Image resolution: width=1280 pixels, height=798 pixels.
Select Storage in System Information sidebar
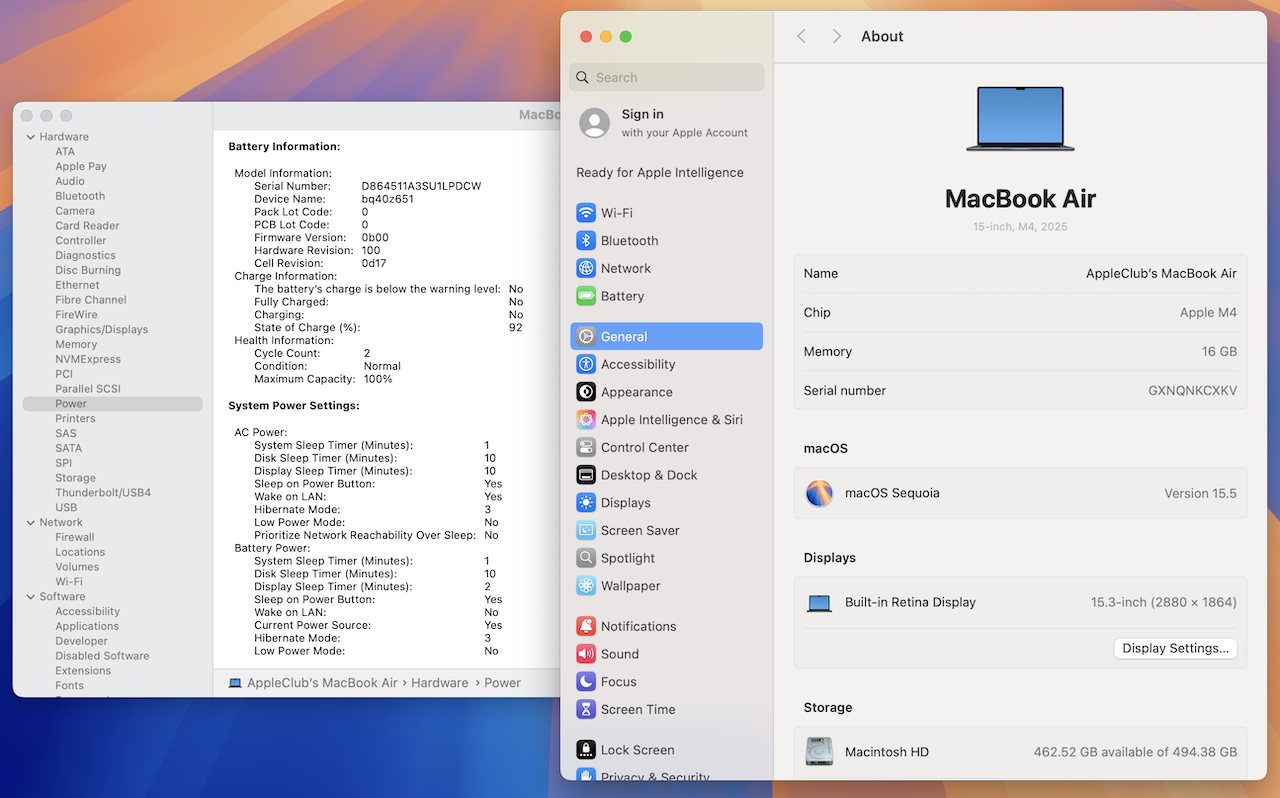pyautogui.click(x=75, y=478)
